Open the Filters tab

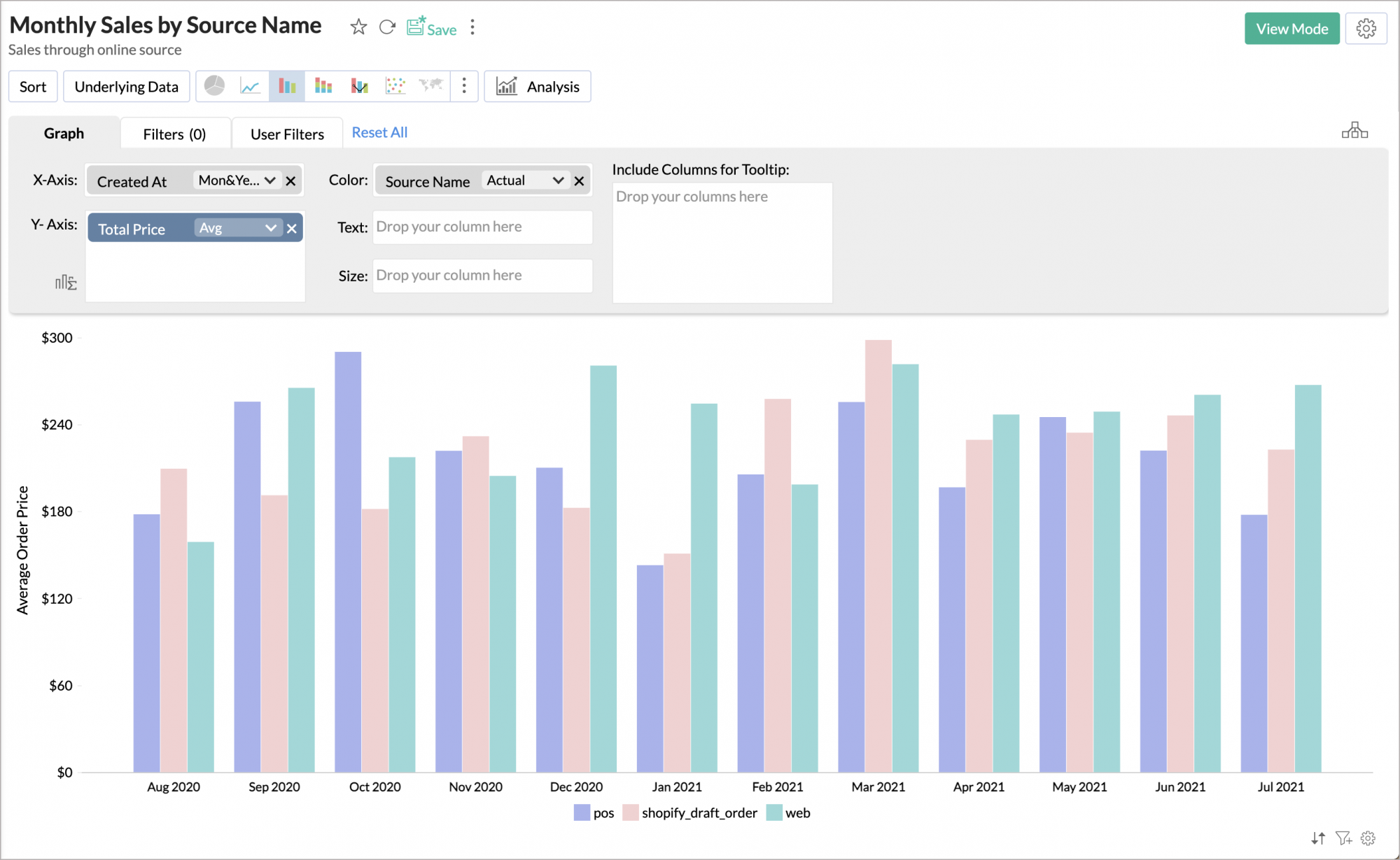[x=175, y=133]
